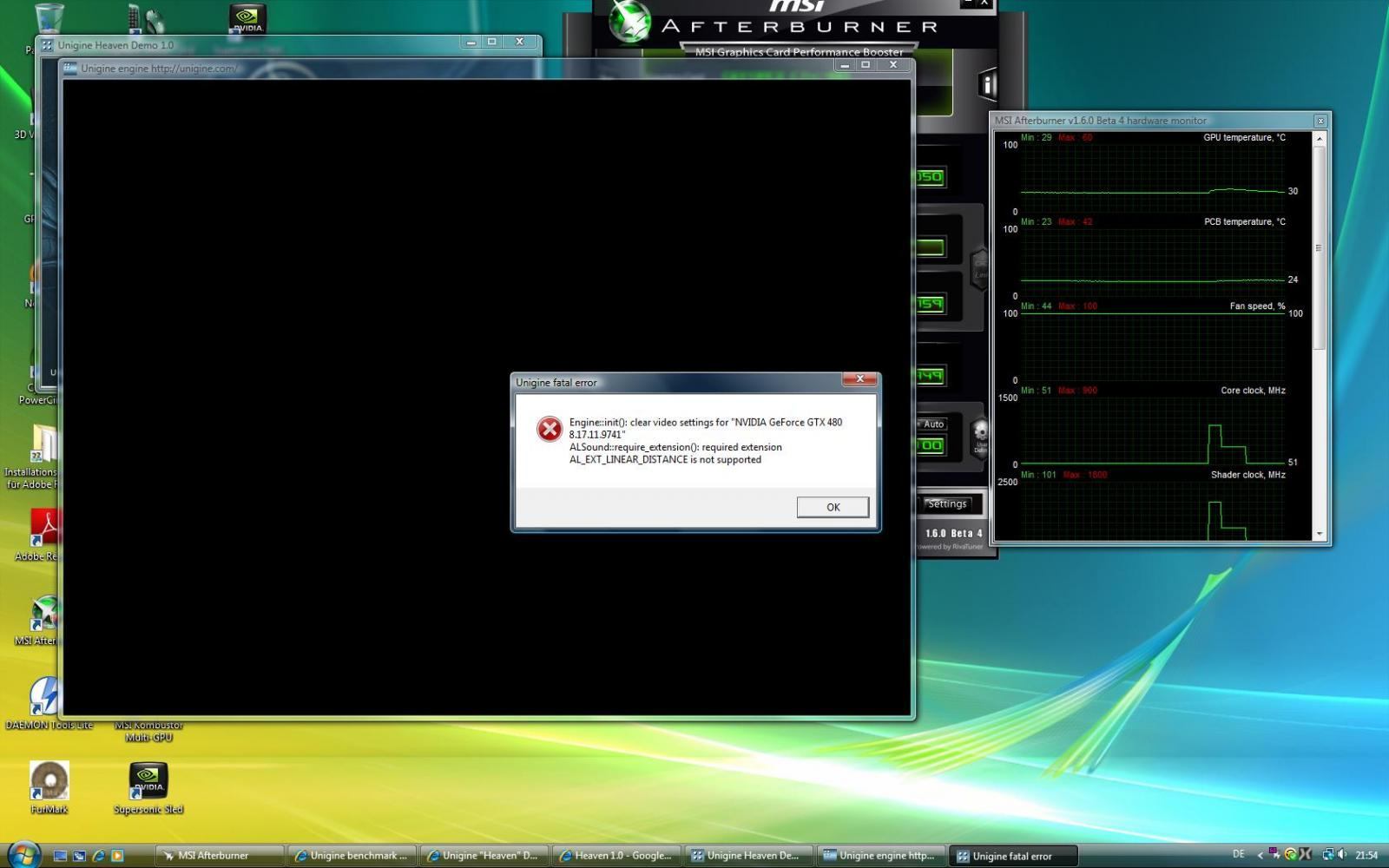Close the Unigine fatal error dialog
This screenshot has height=868, width=1389.
click(859, 379)
